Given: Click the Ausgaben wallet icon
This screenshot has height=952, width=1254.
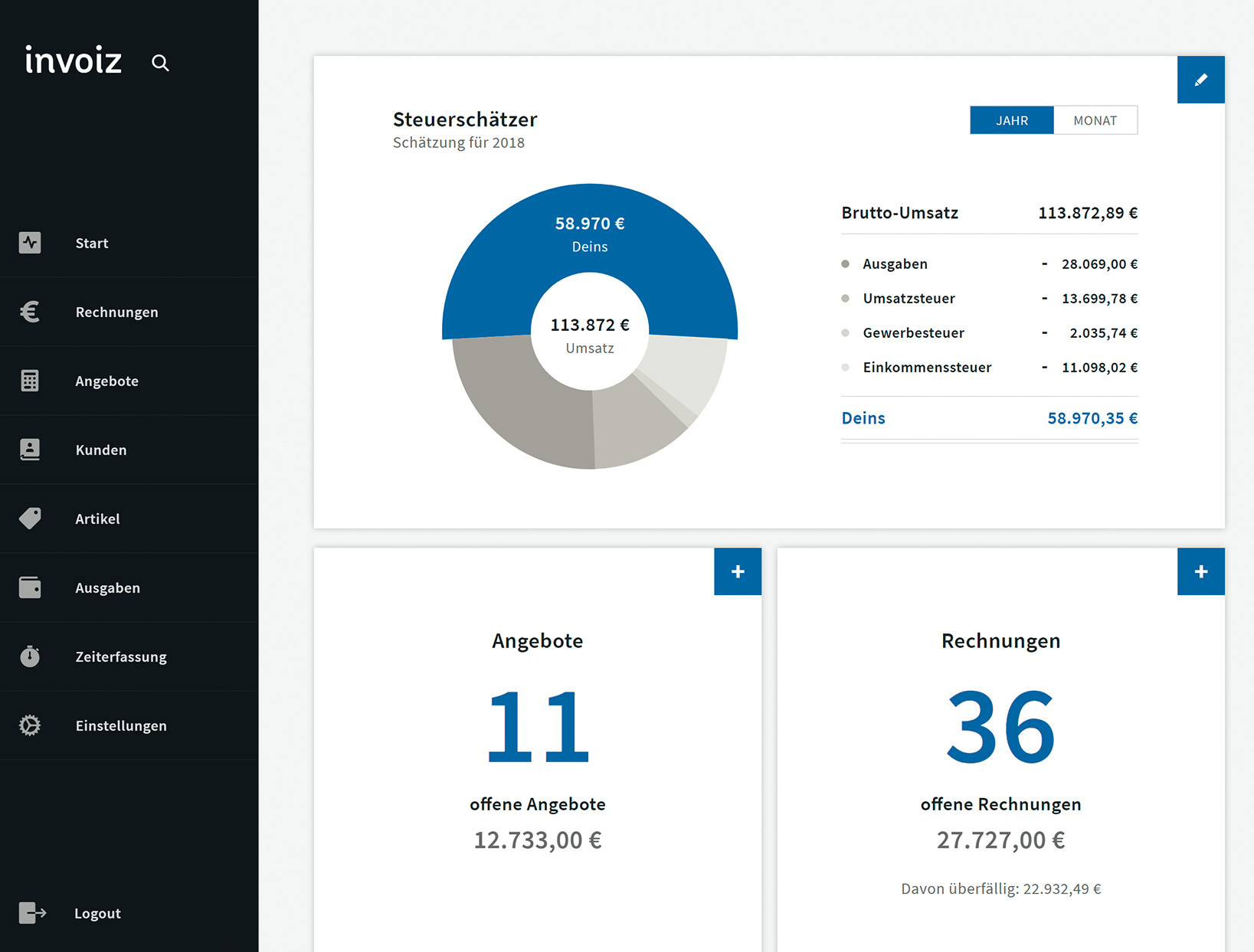Looking at the screenshot, I should (x=30, y=587).
